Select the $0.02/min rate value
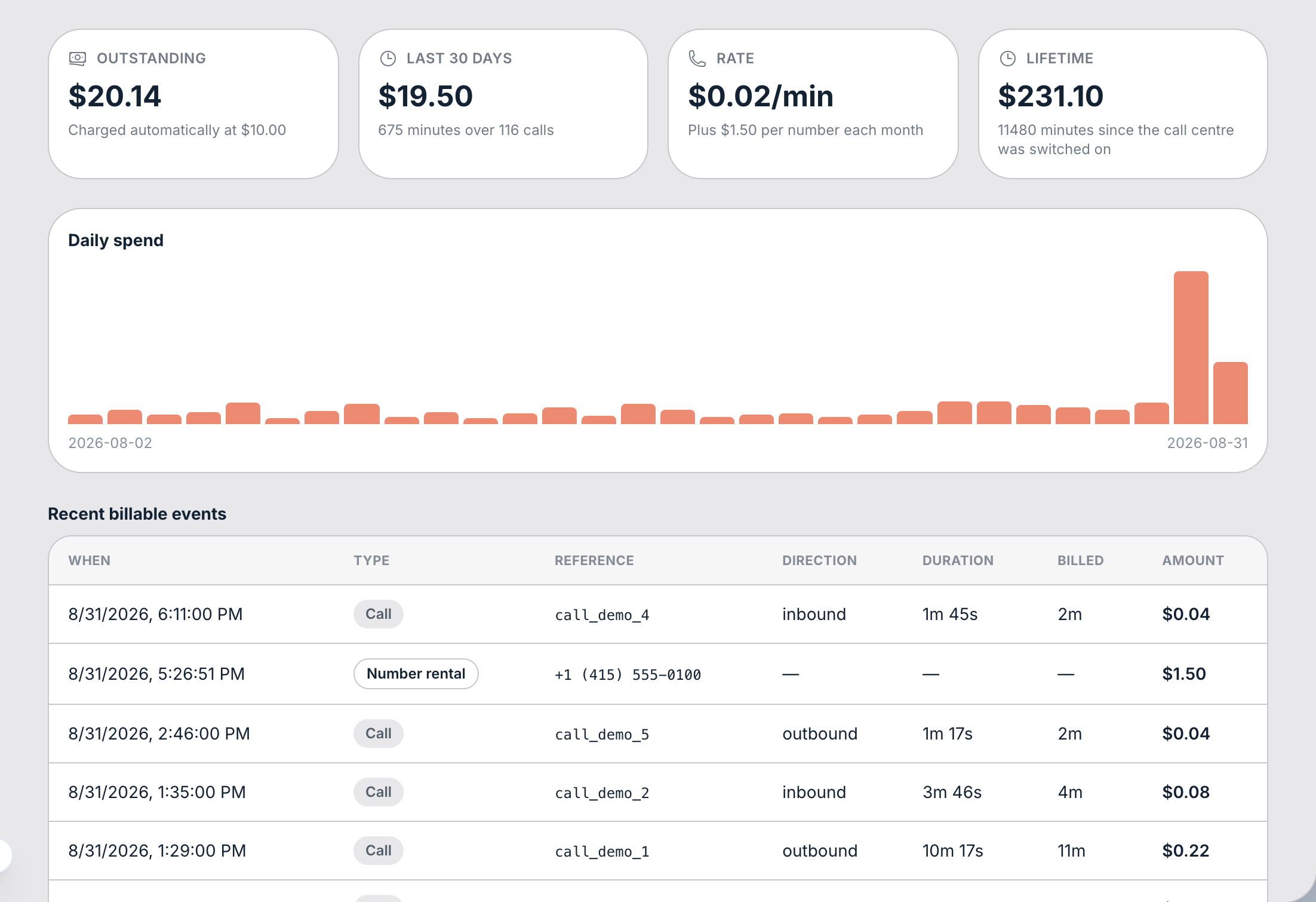 [x=761, y=96]
